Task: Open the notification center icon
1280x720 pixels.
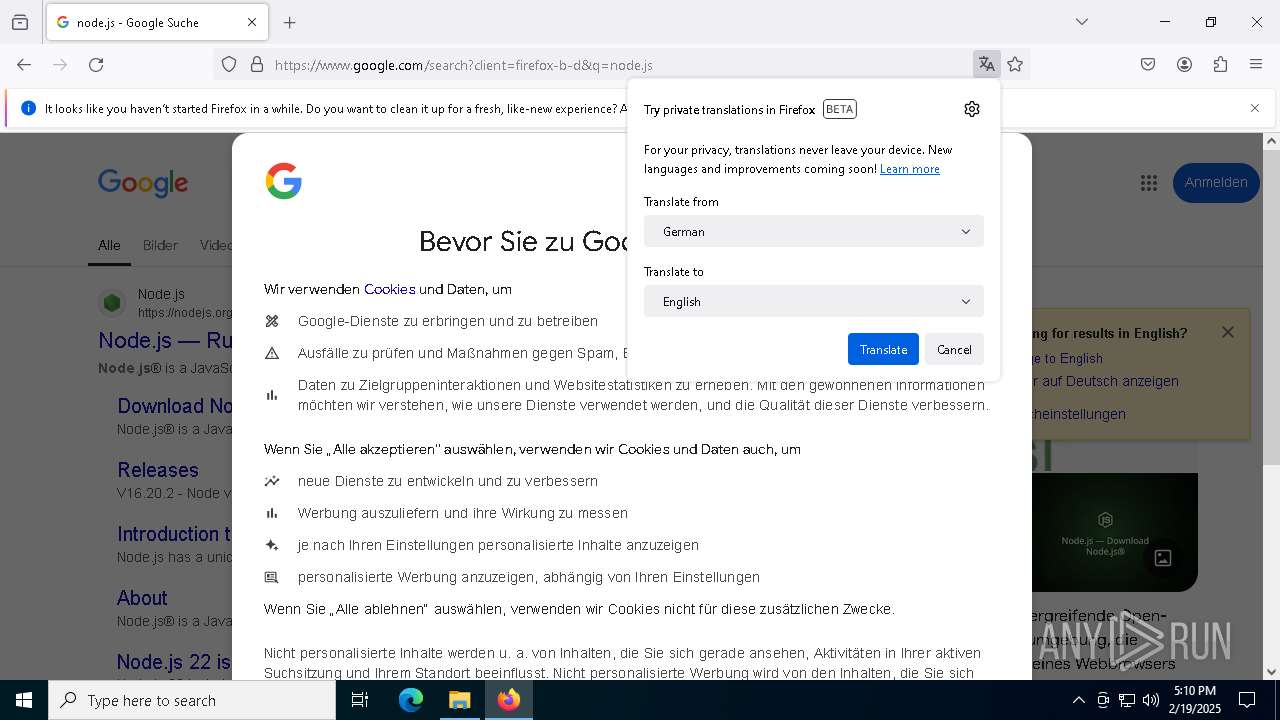Action: 1247,700
